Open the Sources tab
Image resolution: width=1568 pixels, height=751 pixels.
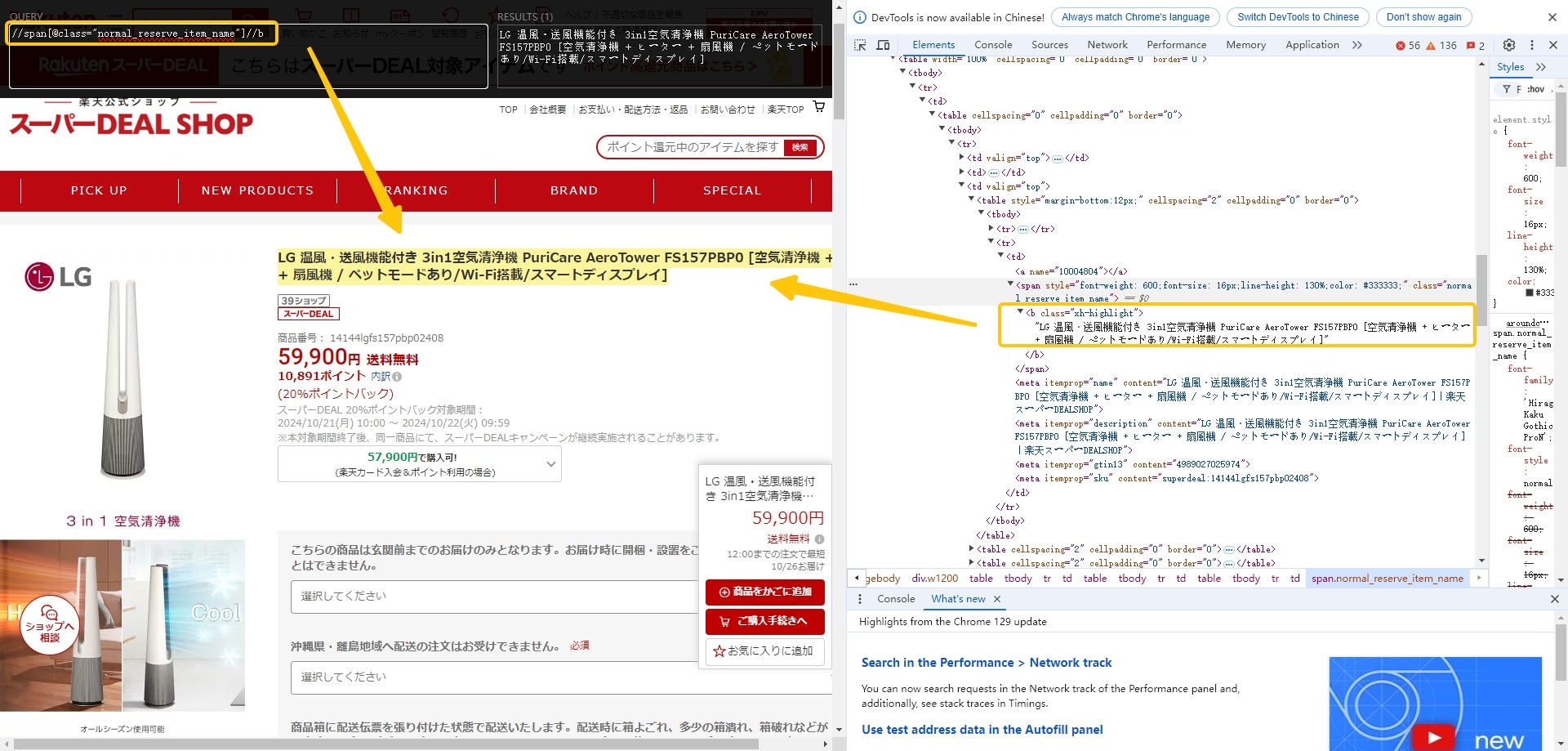point(1049,45)
